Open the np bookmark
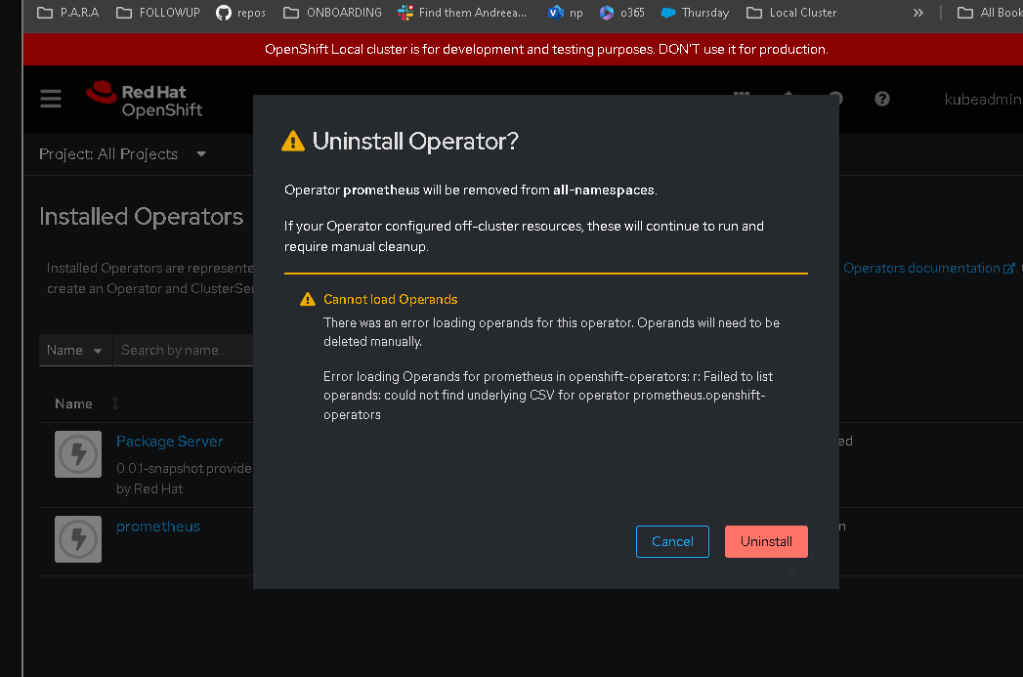 coord(566,12)
